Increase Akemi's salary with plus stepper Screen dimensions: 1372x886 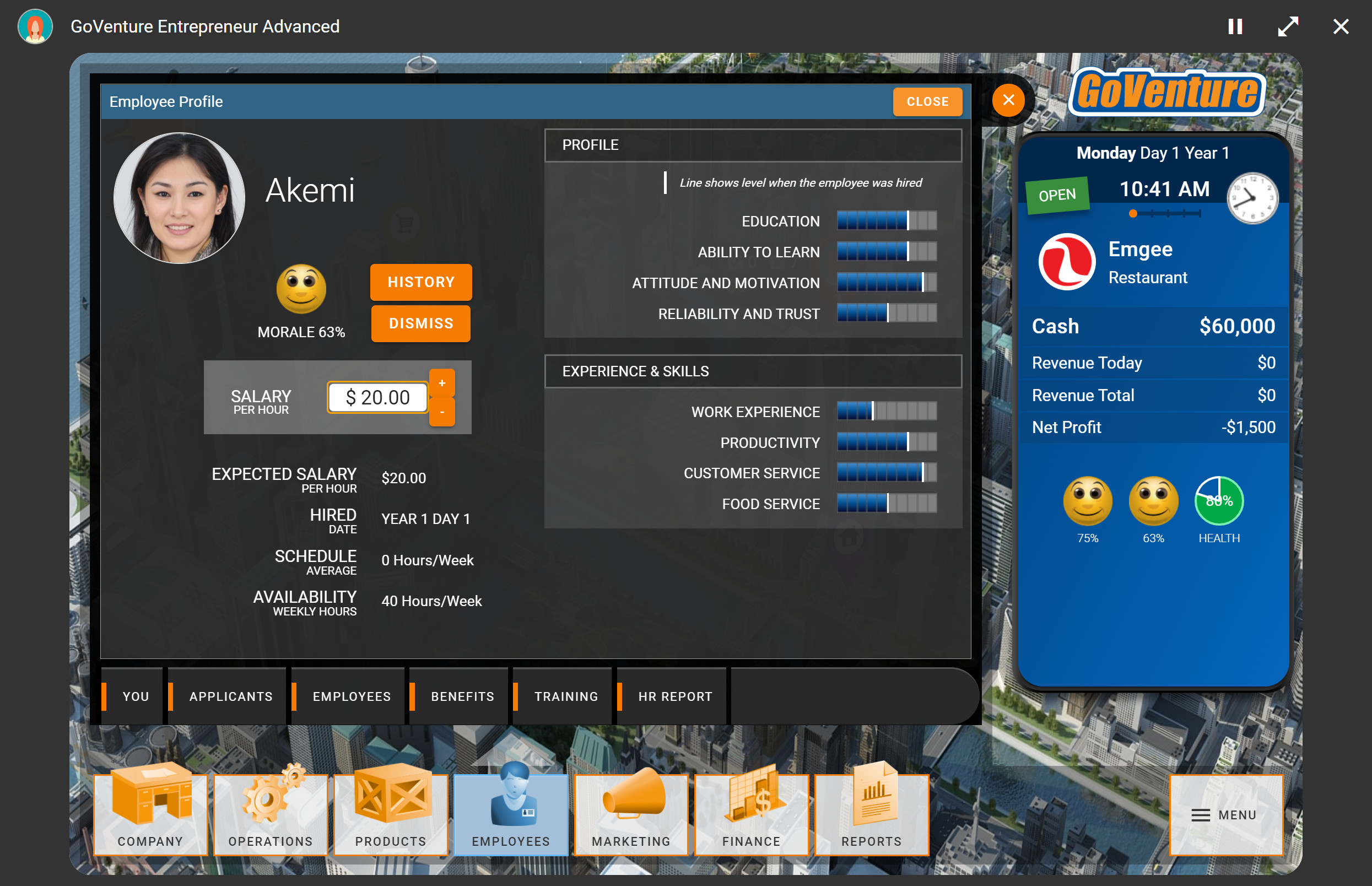[x=442, y=381]
